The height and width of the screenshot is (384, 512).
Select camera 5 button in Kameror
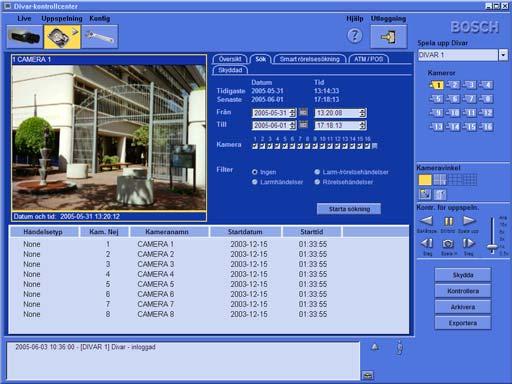coord(436,99)
